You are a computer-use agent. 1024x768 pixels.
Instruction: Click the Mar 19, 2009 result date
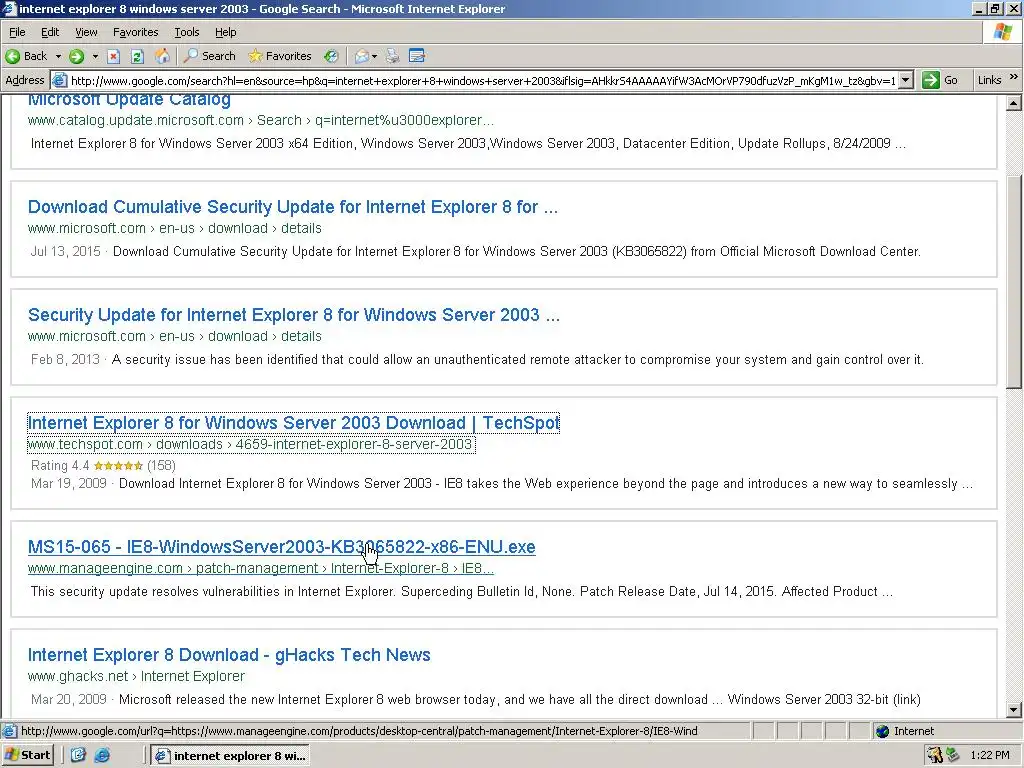68,483
